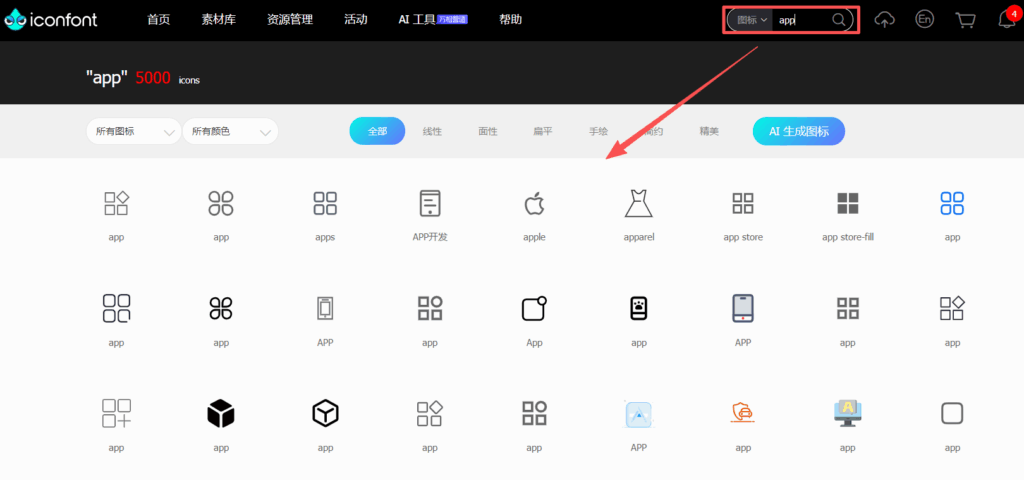Select the light blue App Store APP icon
Screen dimensions: 1024x480
639,413
